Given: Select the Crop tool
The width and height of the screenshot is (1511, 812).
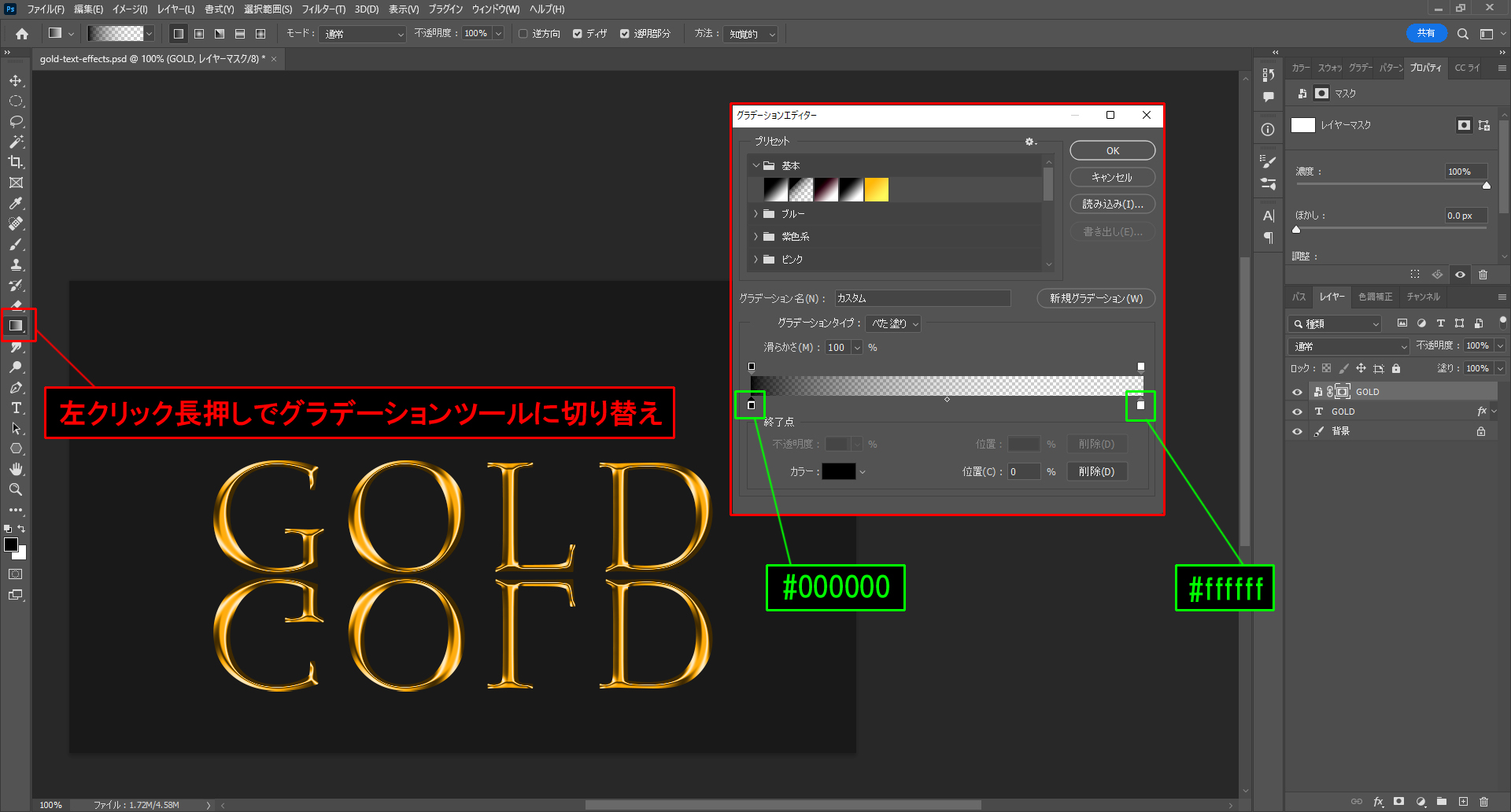Looking at the screenshot, I should tap(16, 162).
